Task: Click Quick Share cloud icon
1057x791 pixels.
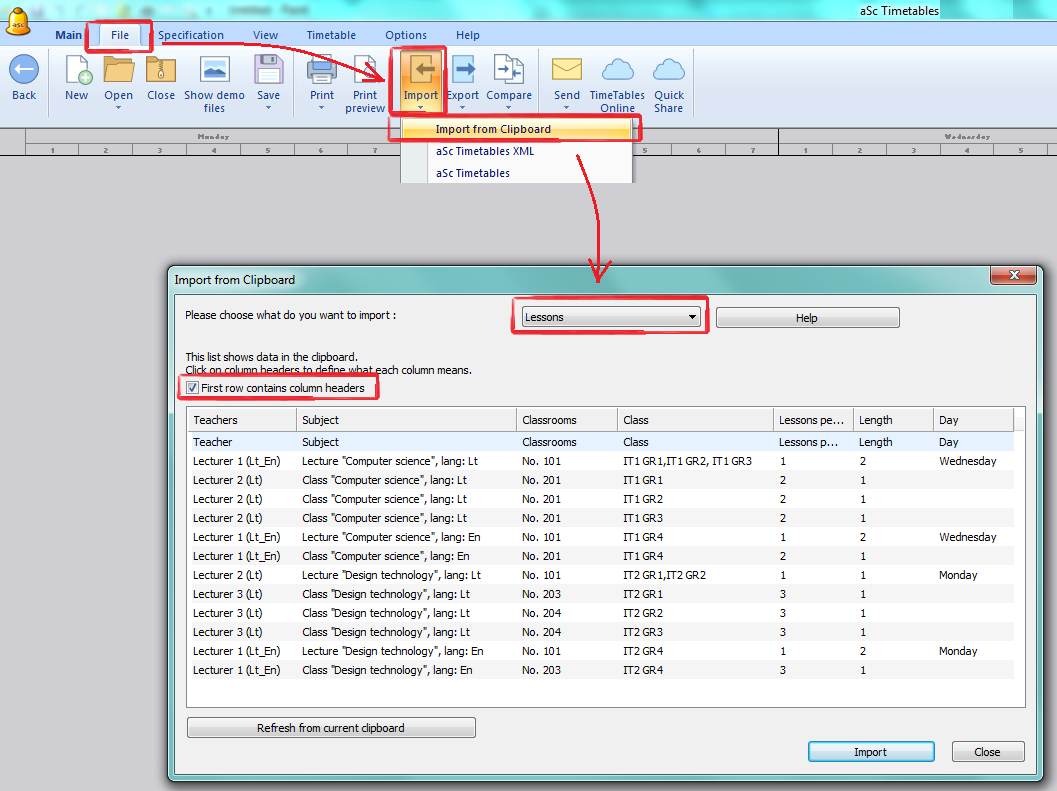Action: pyautogui.click(x=669, y=69)
